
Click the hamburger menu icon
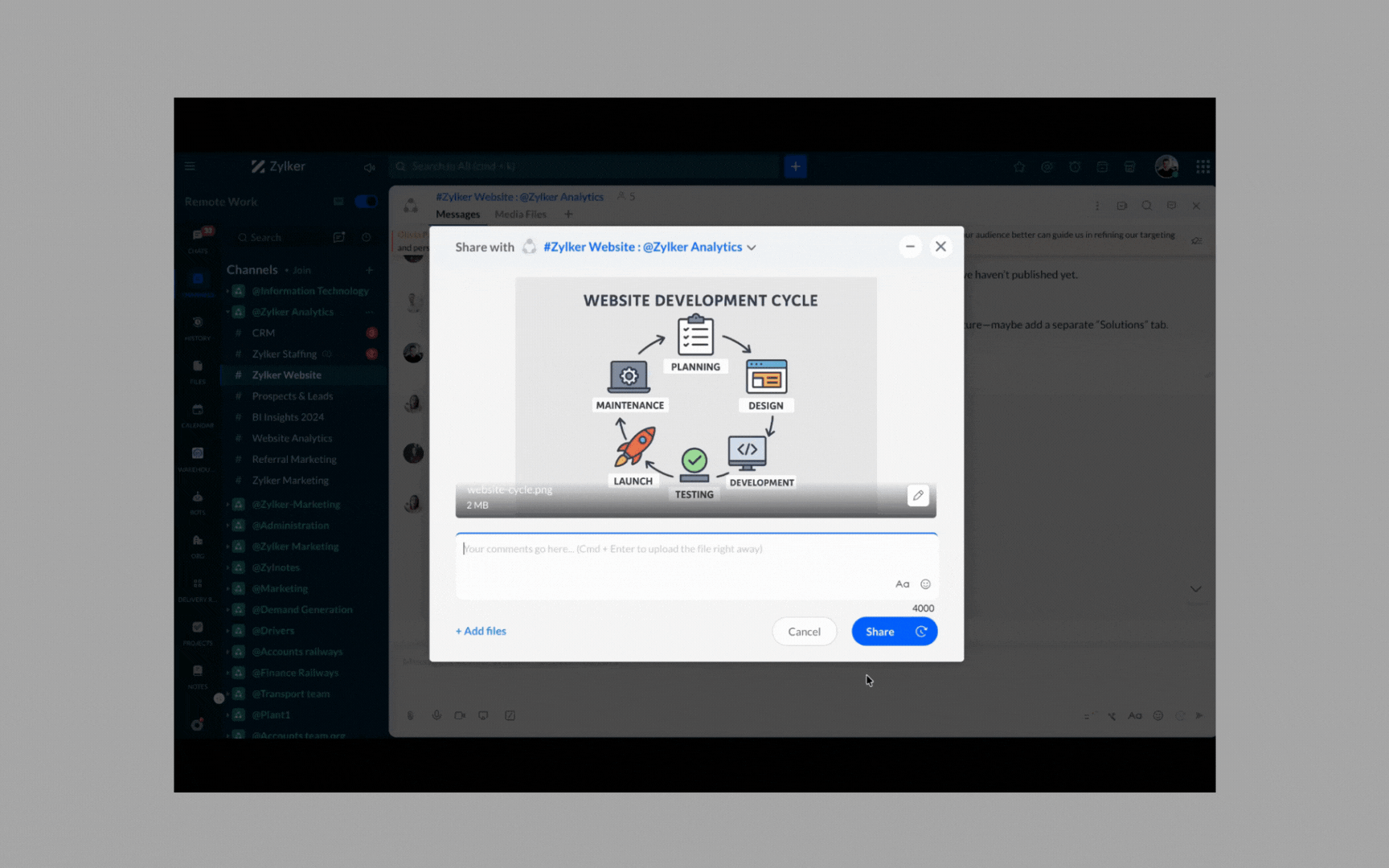190,166
